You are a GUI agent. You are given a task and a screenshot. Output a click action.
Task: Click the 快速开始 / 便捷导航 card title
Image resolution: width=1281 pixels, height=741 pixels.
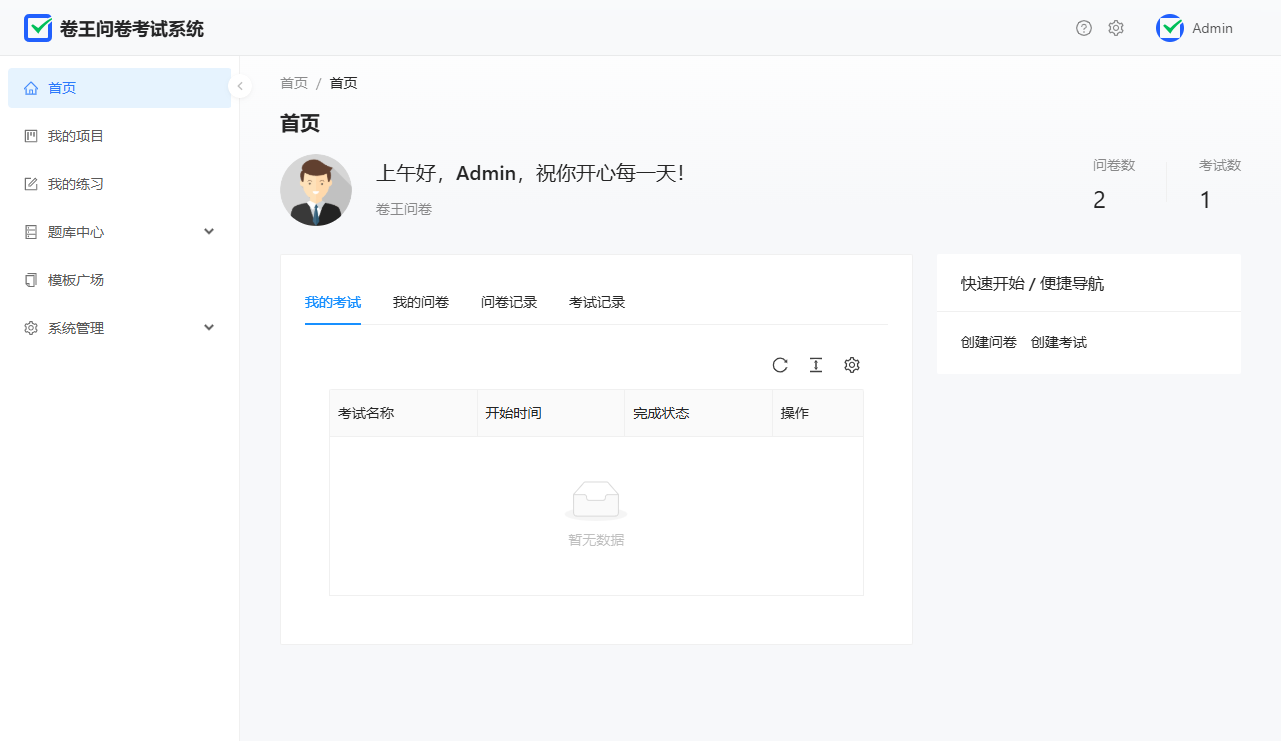click(1033, 284)
